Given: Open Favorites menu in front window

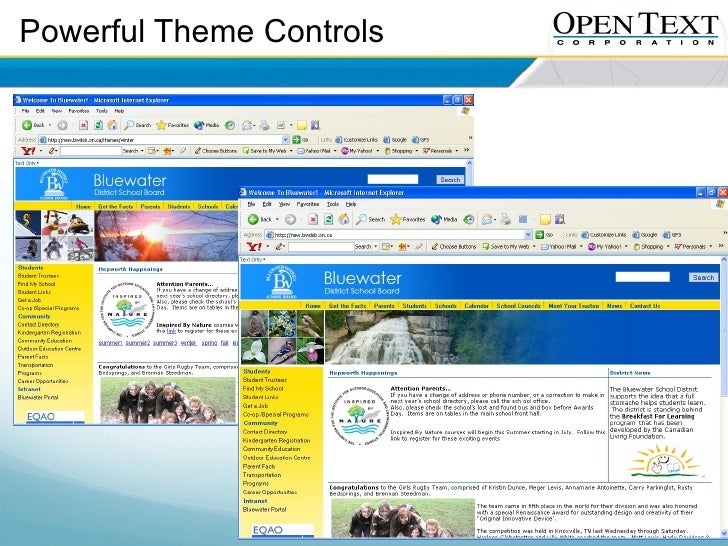Looking at the screenshot, I should pyautogui.click(x=308, y=204).
